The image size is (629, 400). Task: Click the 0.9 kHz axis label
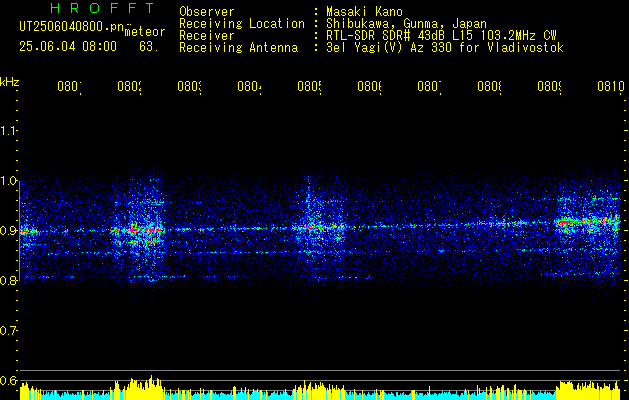(9, 231)
